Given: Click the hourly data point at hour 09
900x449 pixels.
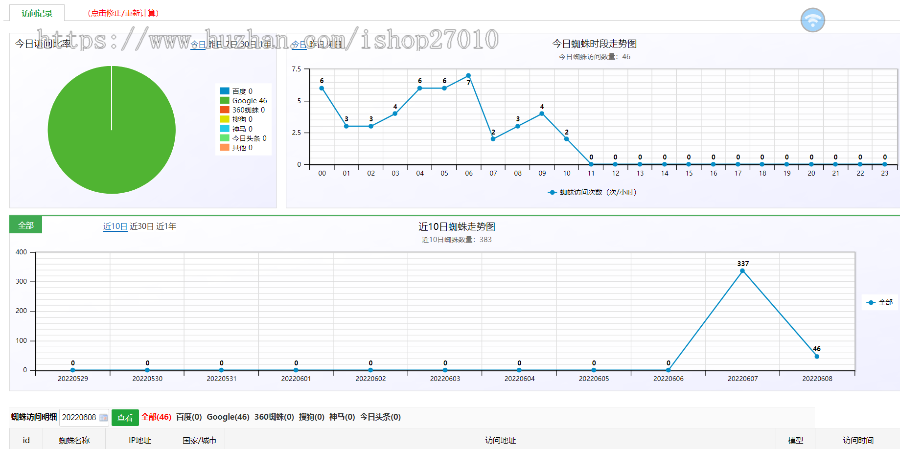Looking at the screenshot, I should (542, 113).
